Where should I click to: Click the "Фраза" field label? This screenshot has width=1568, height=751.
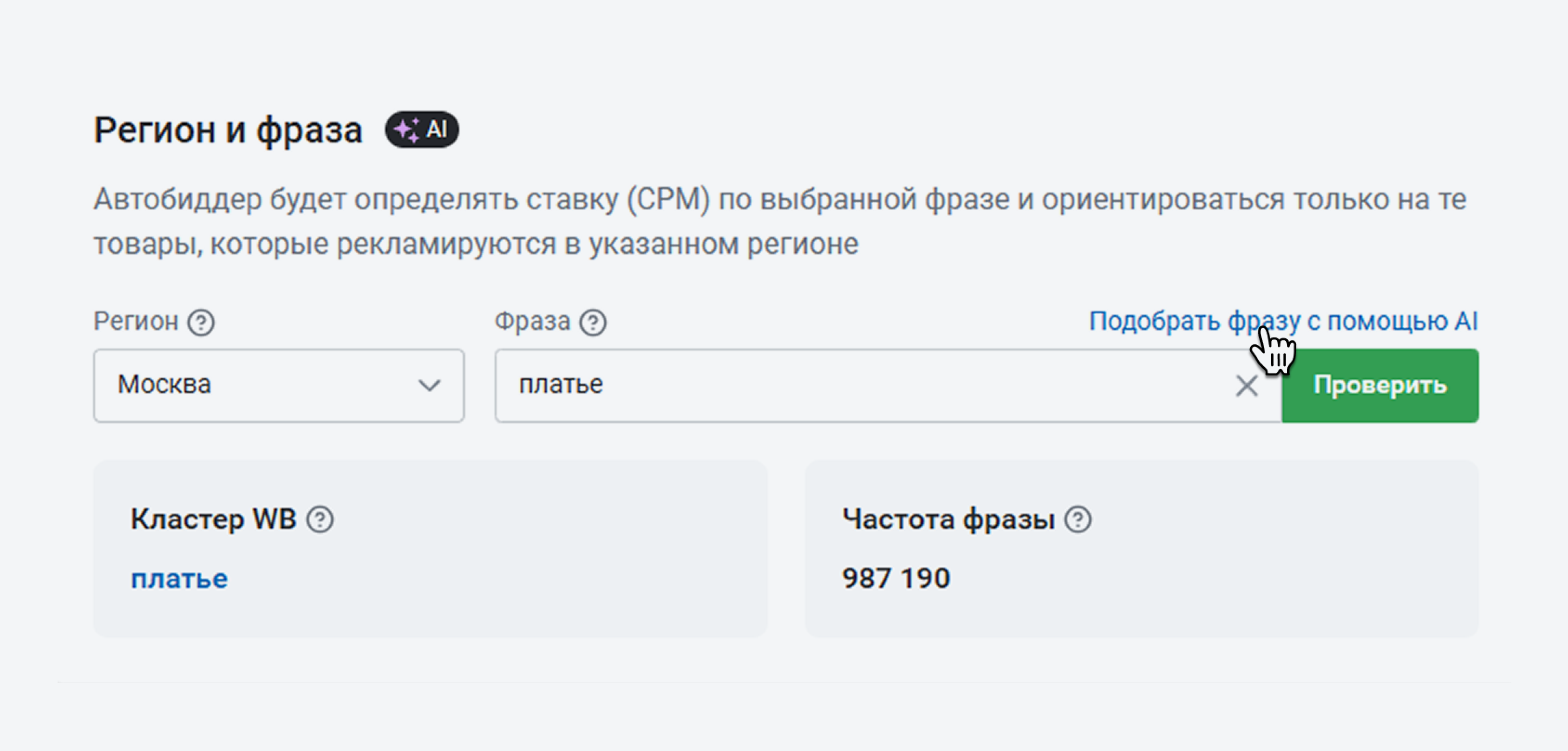(532, 321)
